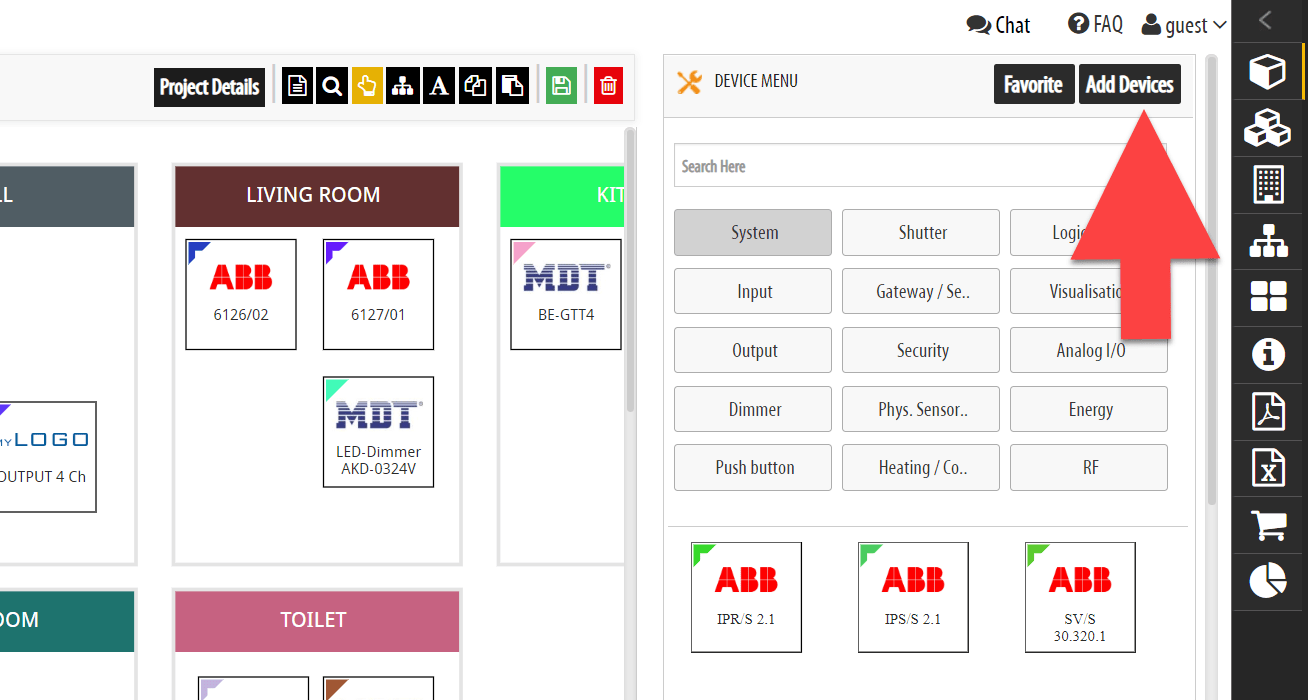1308x700 pixels.
Task: Focus the 'Search Here' device field
Action: click(x=920, y=166)
